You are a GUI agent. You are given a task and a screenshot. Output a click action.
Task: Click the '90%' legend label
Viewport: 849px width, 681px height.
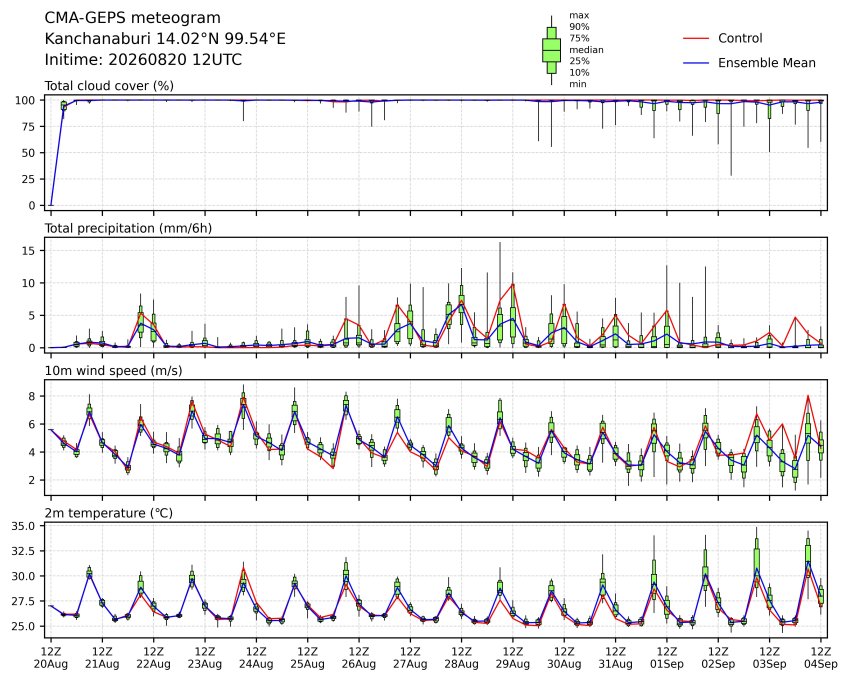tap(579, 27)
